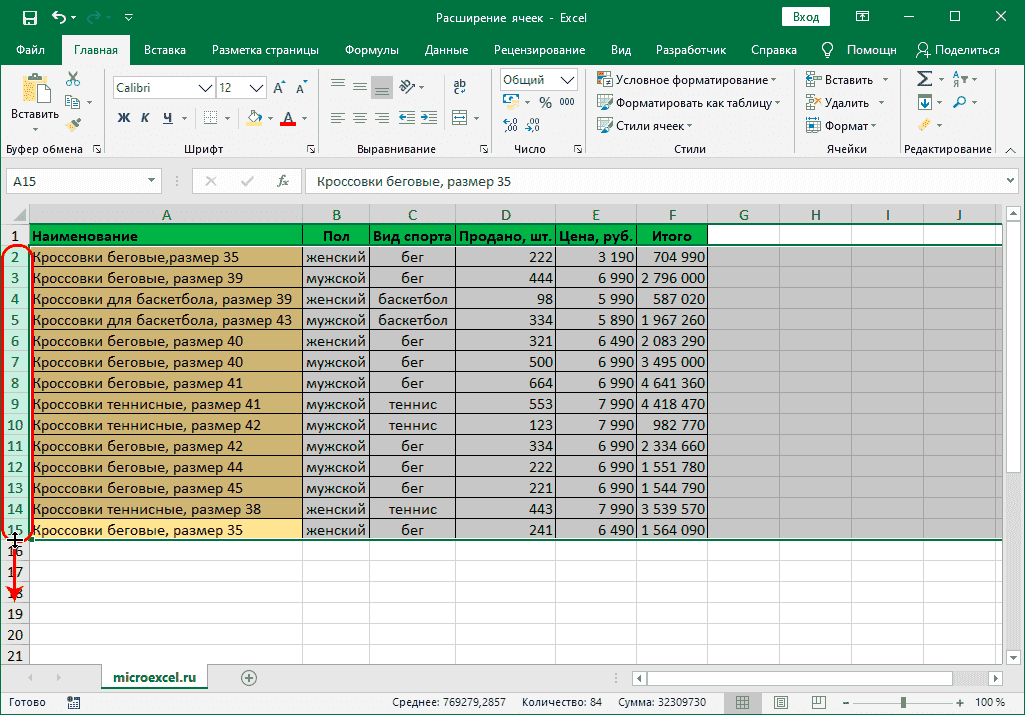The image size is (1025, 715).
Task: Click the Вход sign-in button
Action: (x=805, y=17)
